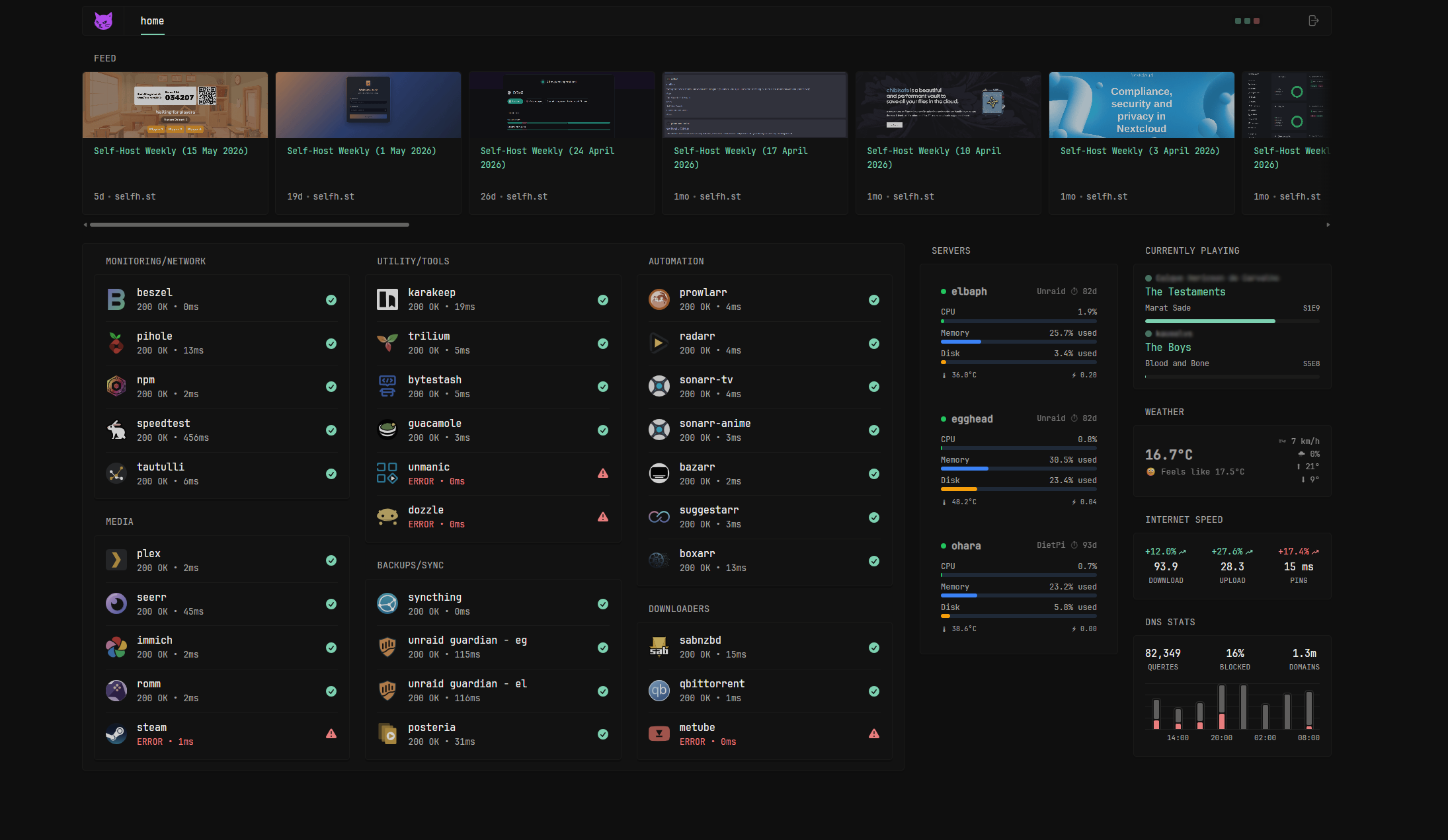Click the purple cat logo icon
This screenshot has width=1448, height=840.
[103, 21]
